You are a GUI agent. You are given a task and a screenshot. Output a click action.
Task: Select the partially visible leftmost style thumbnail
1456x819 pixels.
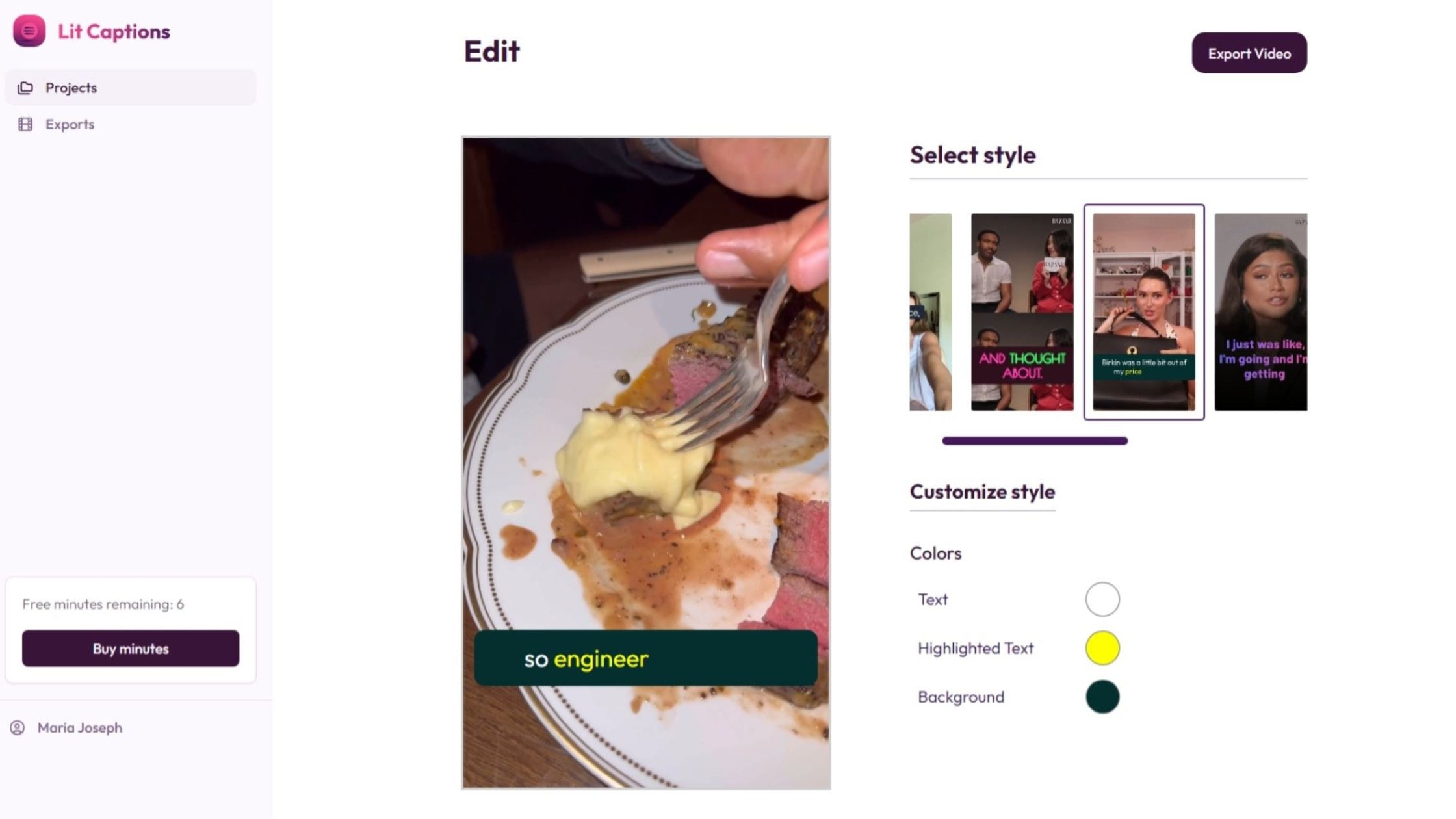click(930, 312)
